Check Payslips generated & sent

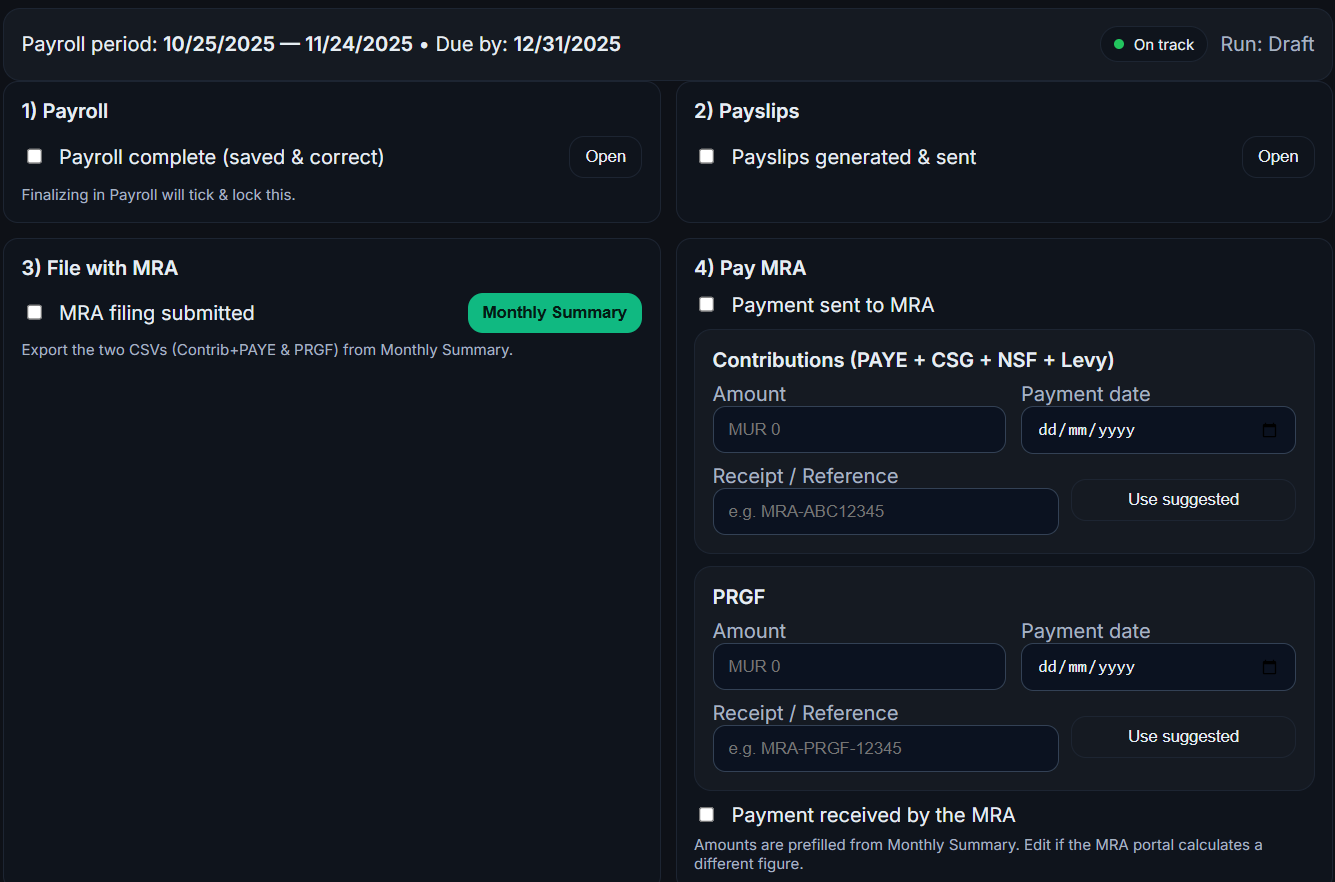[706, 156]
